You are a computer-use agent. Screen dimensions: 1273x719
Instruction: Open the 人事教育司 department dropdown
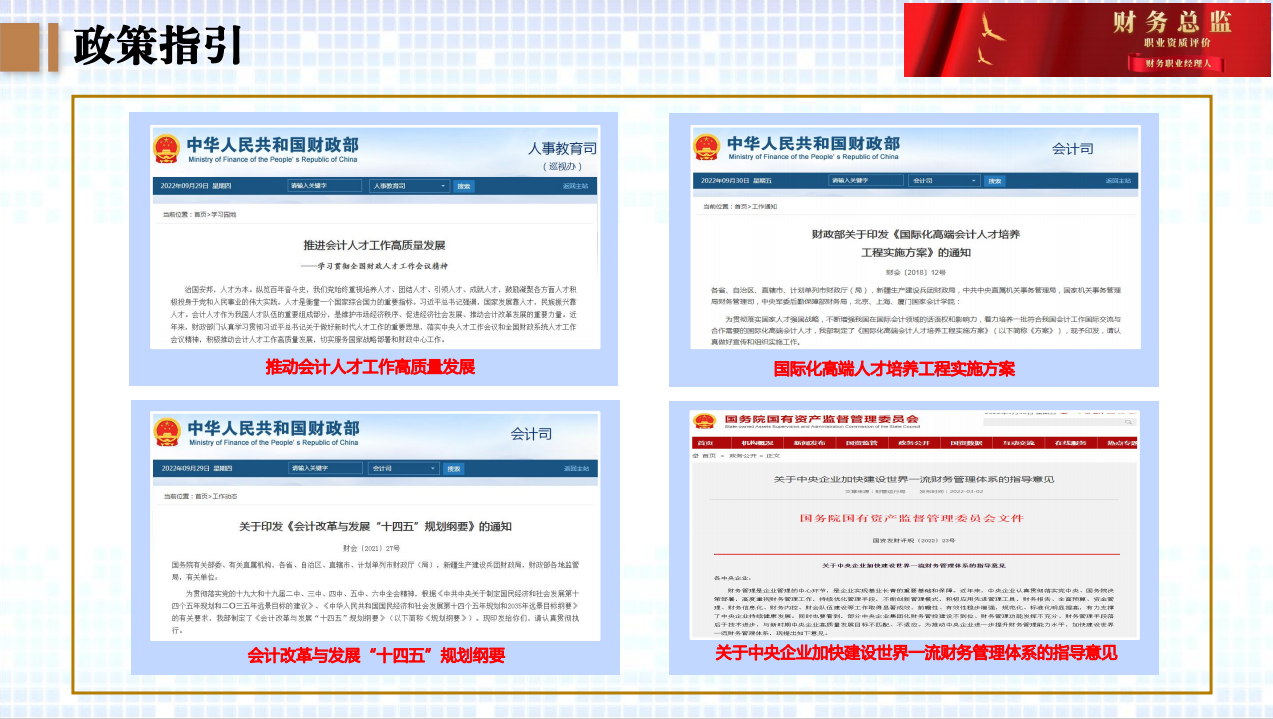click(410, 186)
